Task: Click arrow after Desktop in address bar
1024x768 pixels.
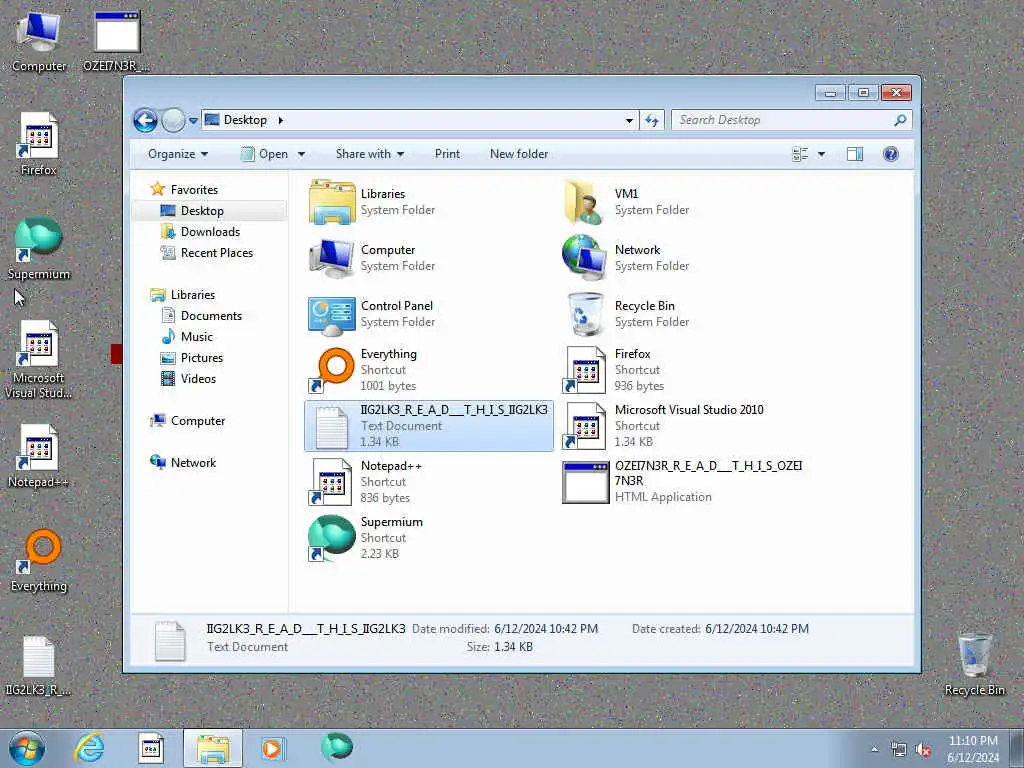Action: coord(281,120)
